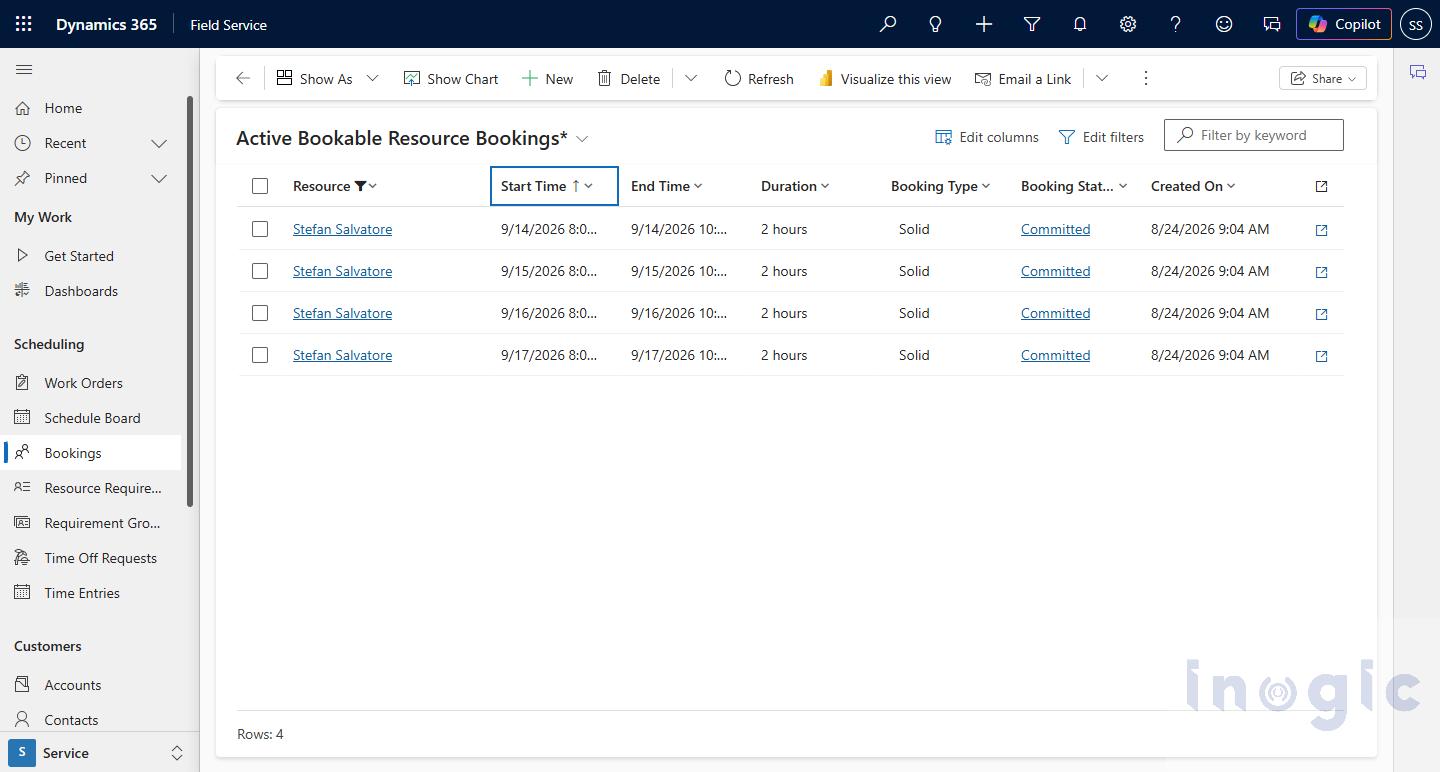The width and height of the screenshot is (1440, 772).
Task: Open advanced find funnel icon in top bar
Action: pyautogui.click(x=1032, y=24)
